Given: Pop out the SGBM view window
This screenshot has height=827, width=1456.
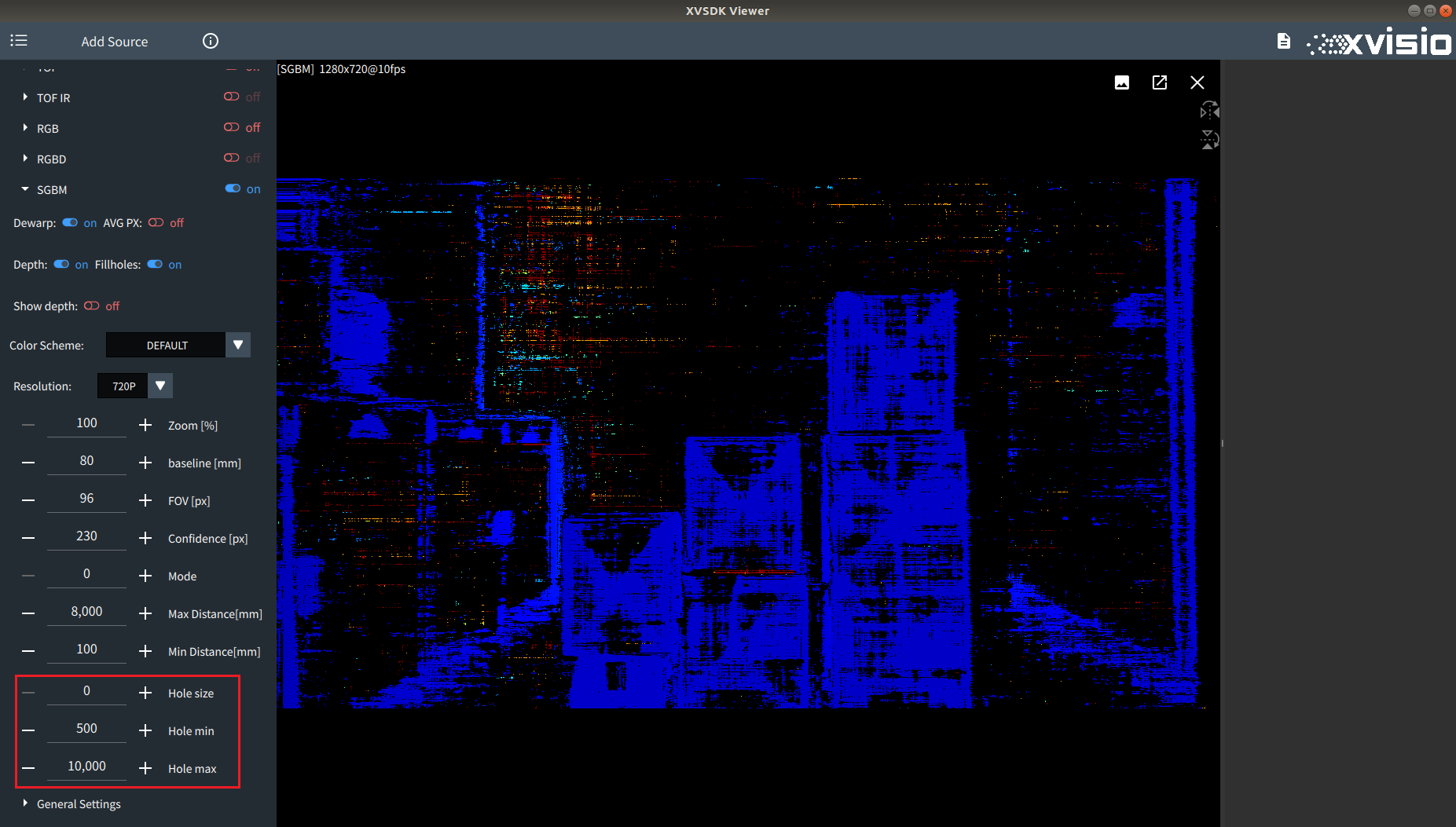Looking at the screenshot, I should coord(1160,82).
